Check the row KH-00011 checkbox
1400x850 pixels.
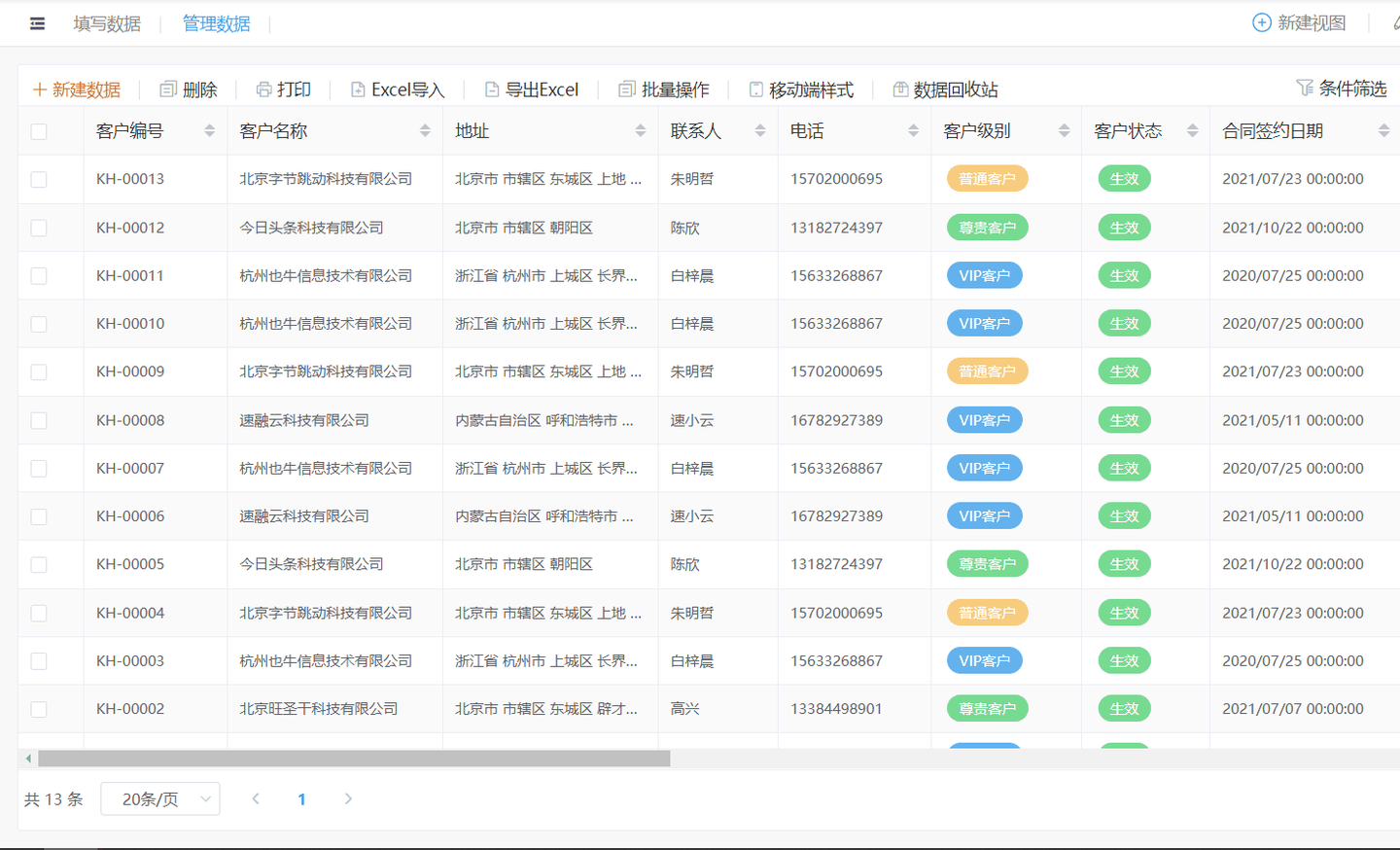coord(39,275)
